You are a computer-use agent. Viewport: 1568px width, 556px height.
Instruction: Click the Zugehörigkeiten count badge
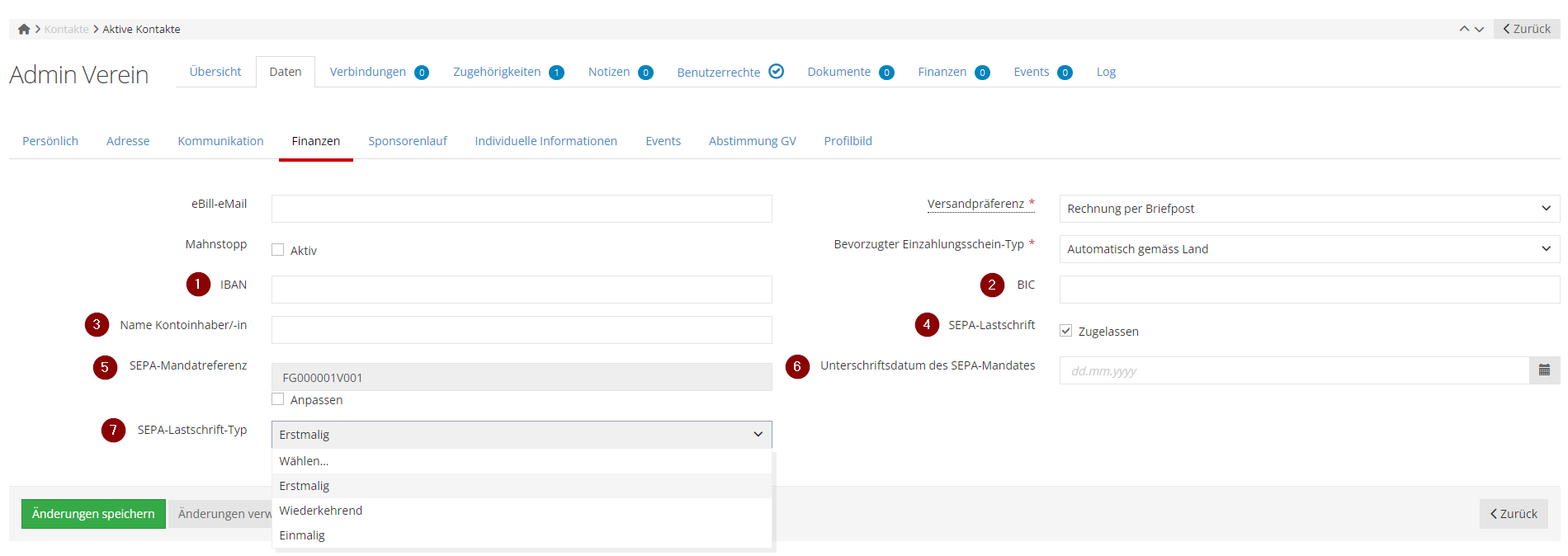pyautogui.click(x=556, y=73)
